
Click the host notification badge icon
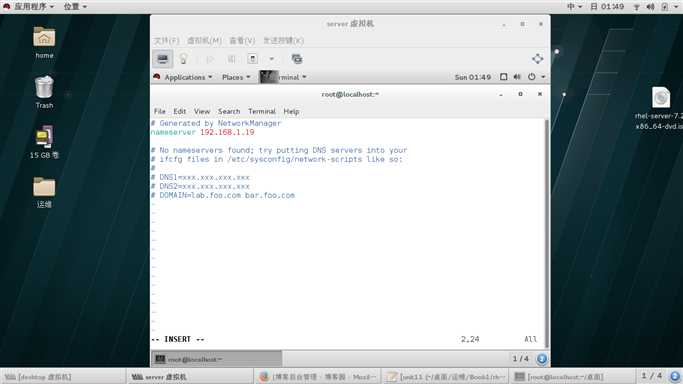click(x=674, y=376)
